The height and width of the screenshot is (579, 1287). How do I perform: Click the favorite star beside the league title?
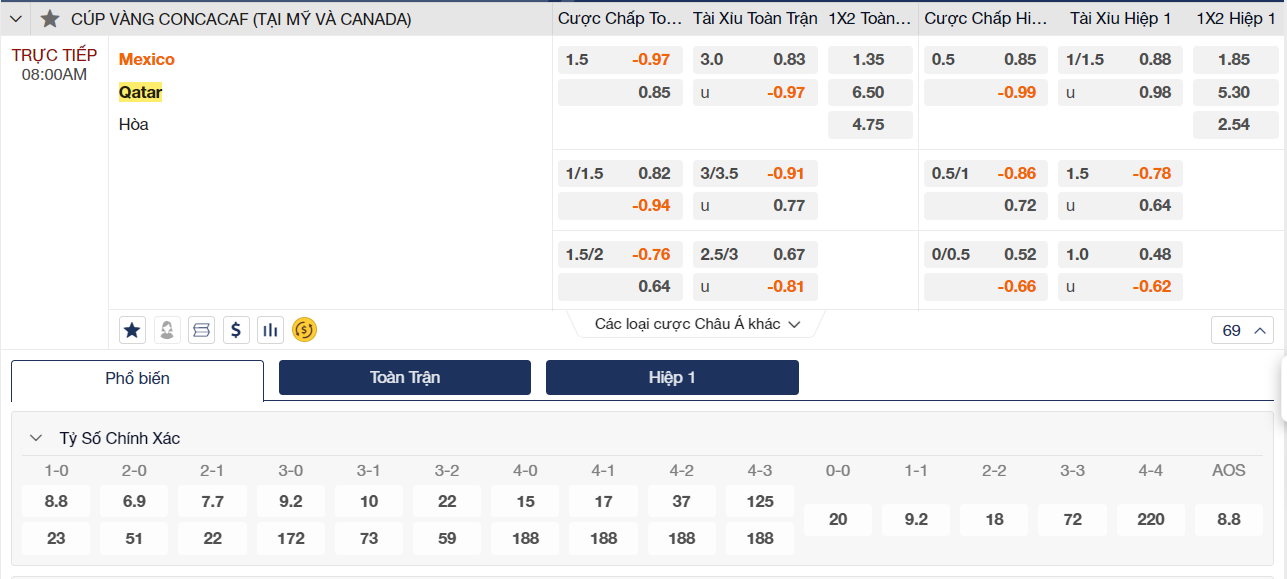(50, 19)
